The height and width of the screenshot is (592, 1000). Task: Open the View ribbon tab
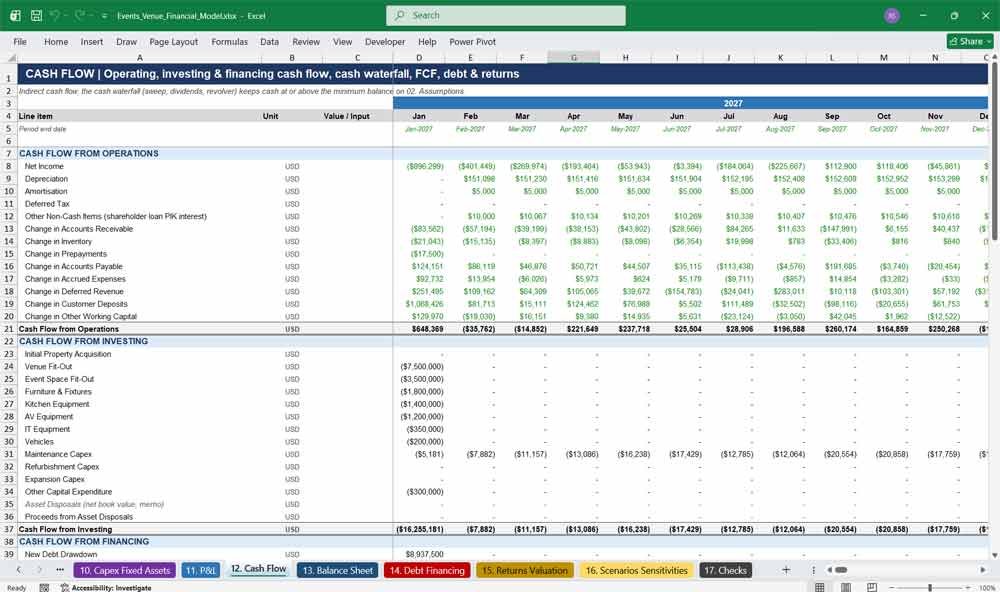pos(342,41)
